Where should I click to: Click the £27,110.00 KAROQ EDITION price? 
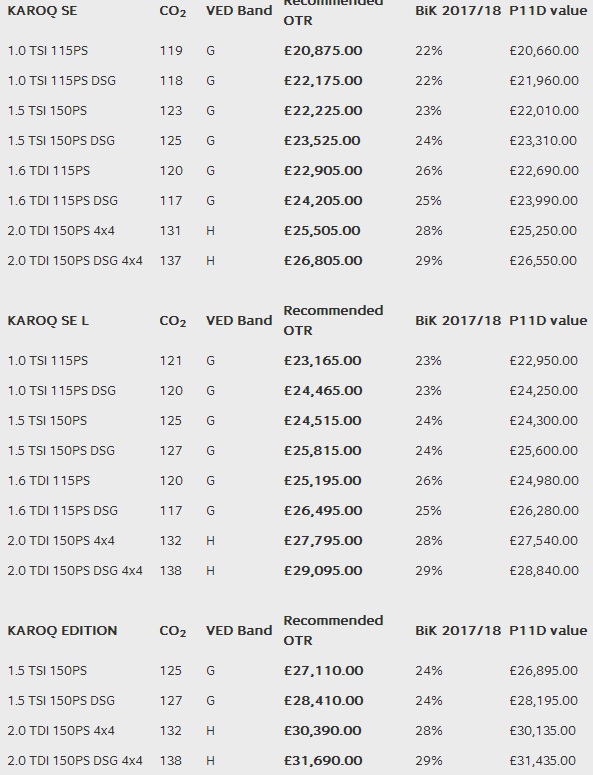(323, 671)
